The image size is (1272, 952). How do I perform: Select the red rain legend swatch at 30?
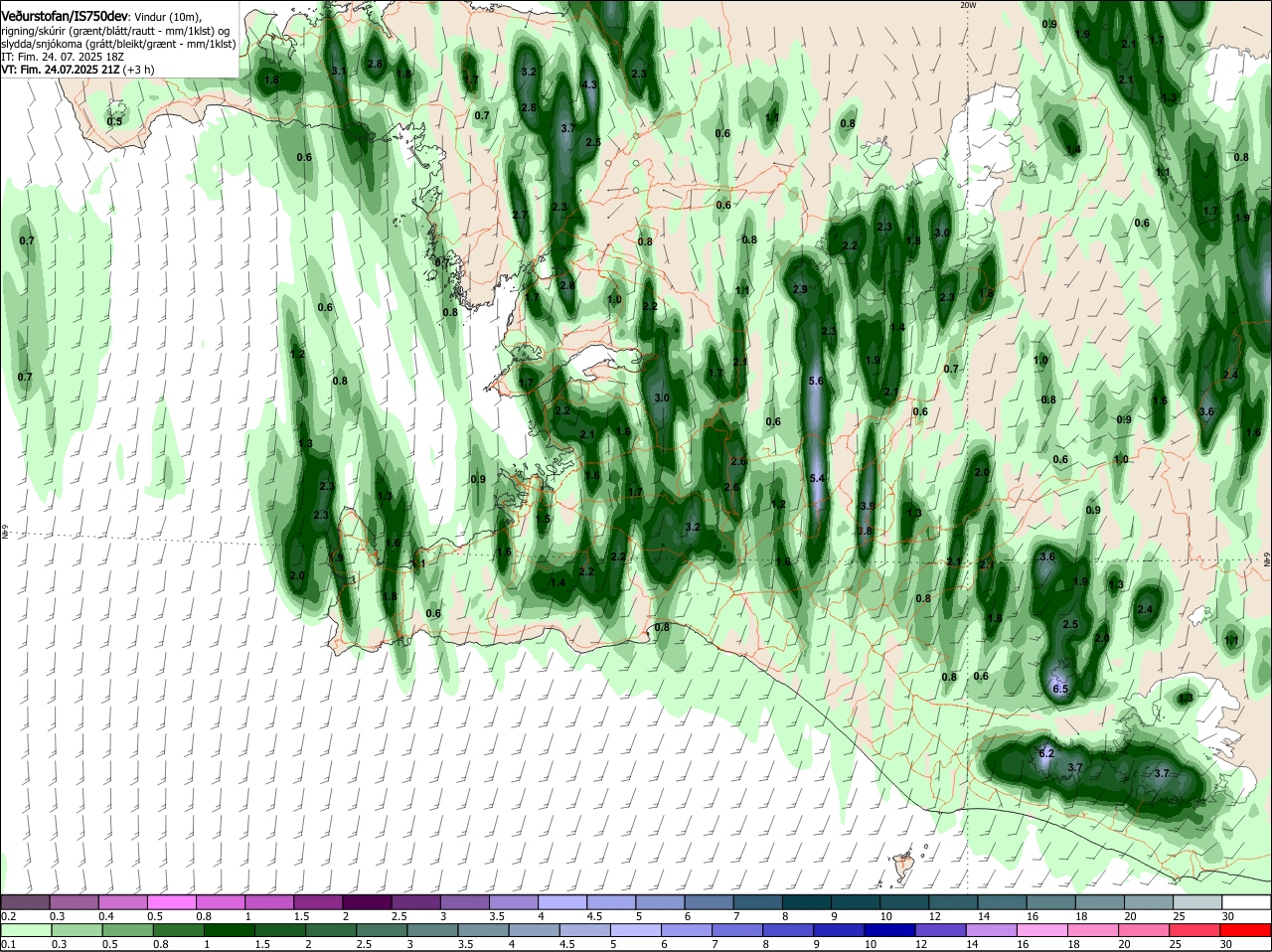pyautogui.click(x=1246, y=930)
